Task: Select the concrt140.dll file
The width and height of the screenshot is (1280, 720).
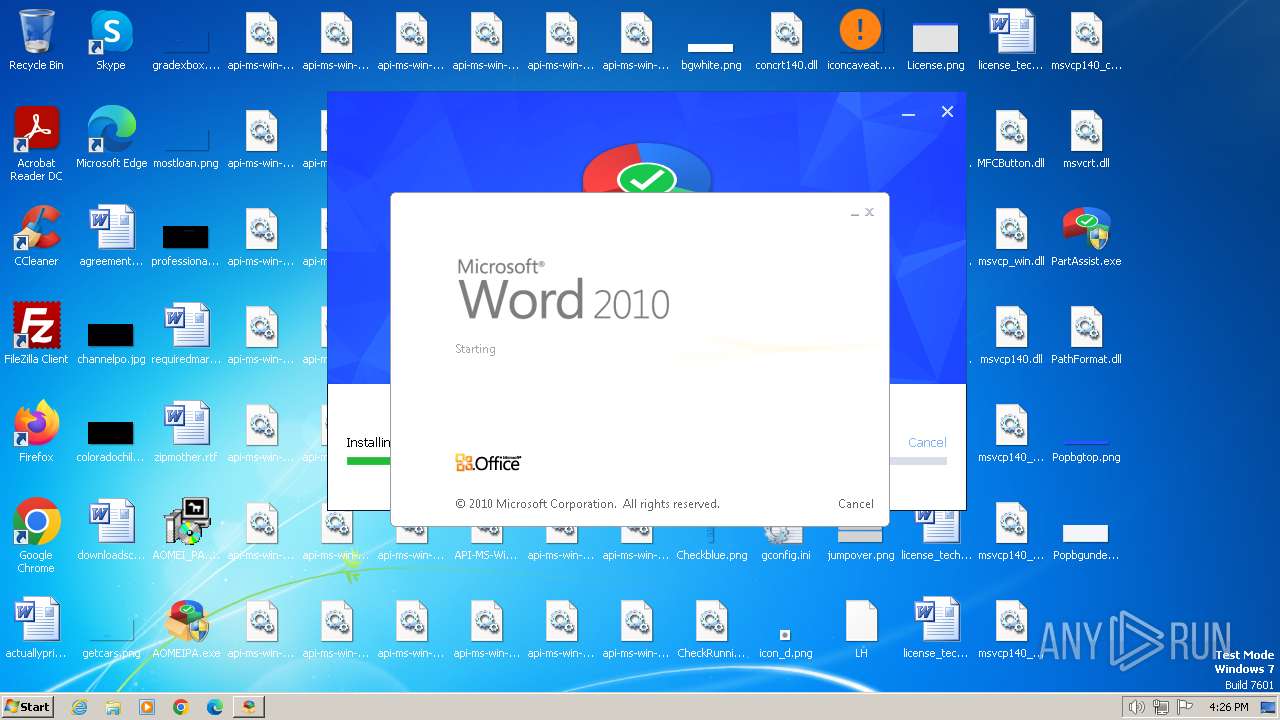Action: point(786,40)
